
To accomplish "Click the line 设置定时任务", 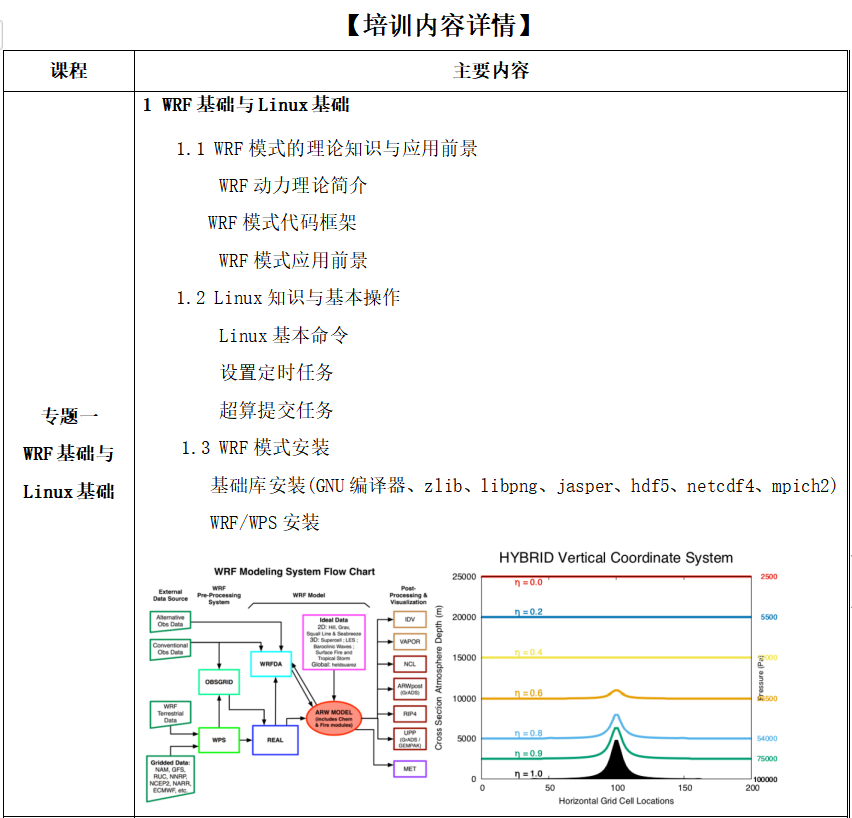I will click(x=276, y=372).
